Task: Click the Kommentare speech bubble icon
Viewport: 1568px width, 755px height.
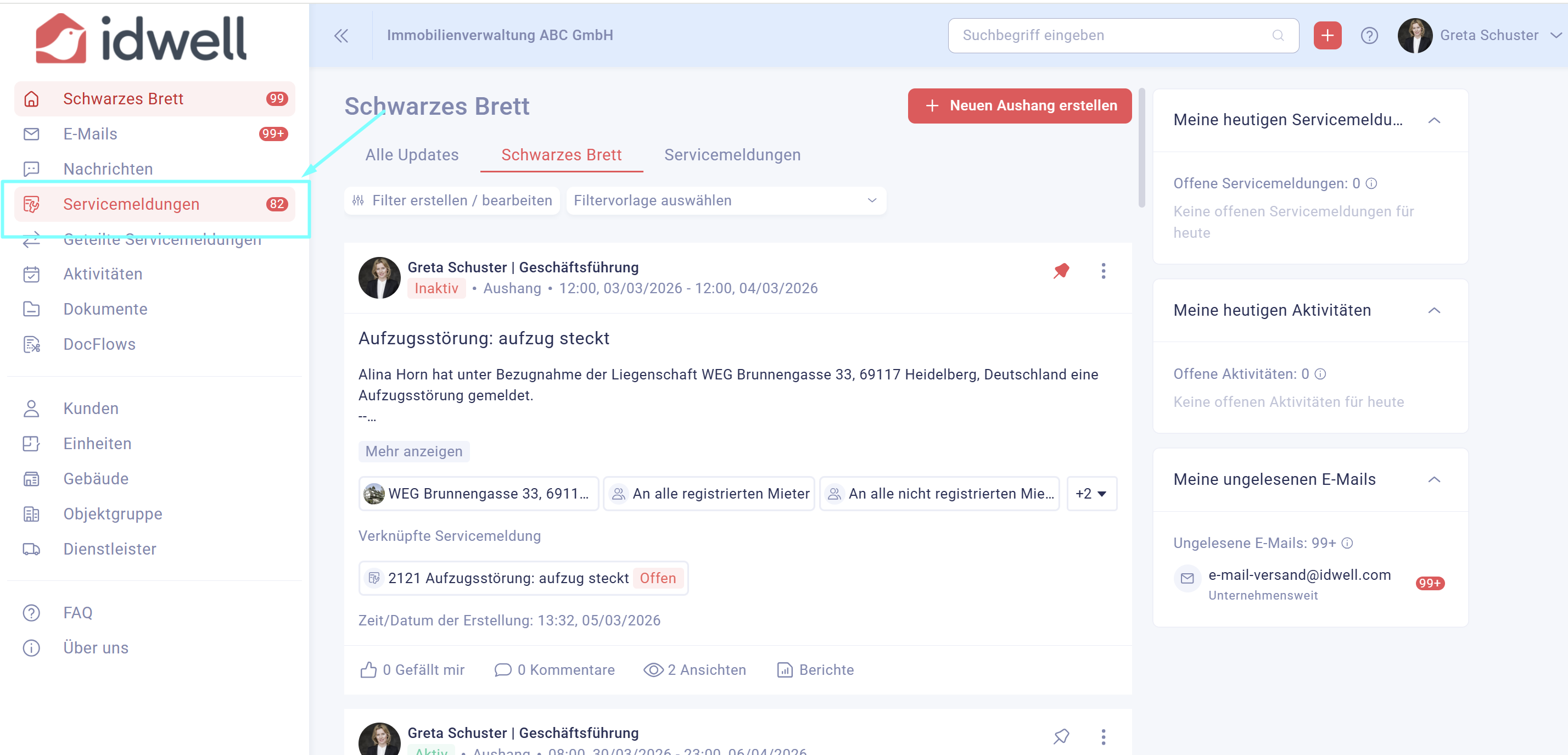Action: tap(503, 670)
